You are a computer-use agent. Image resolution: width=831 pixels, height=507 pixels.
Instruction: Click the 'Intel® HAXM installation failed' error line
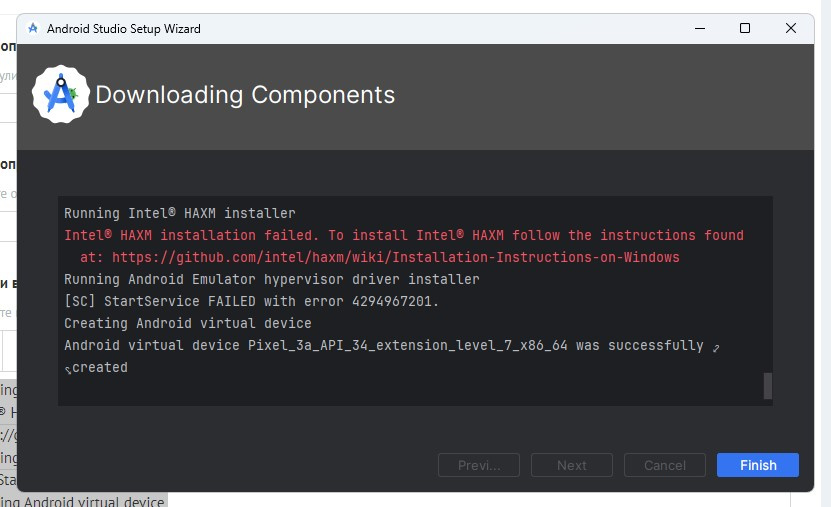[x=404, y=235]
